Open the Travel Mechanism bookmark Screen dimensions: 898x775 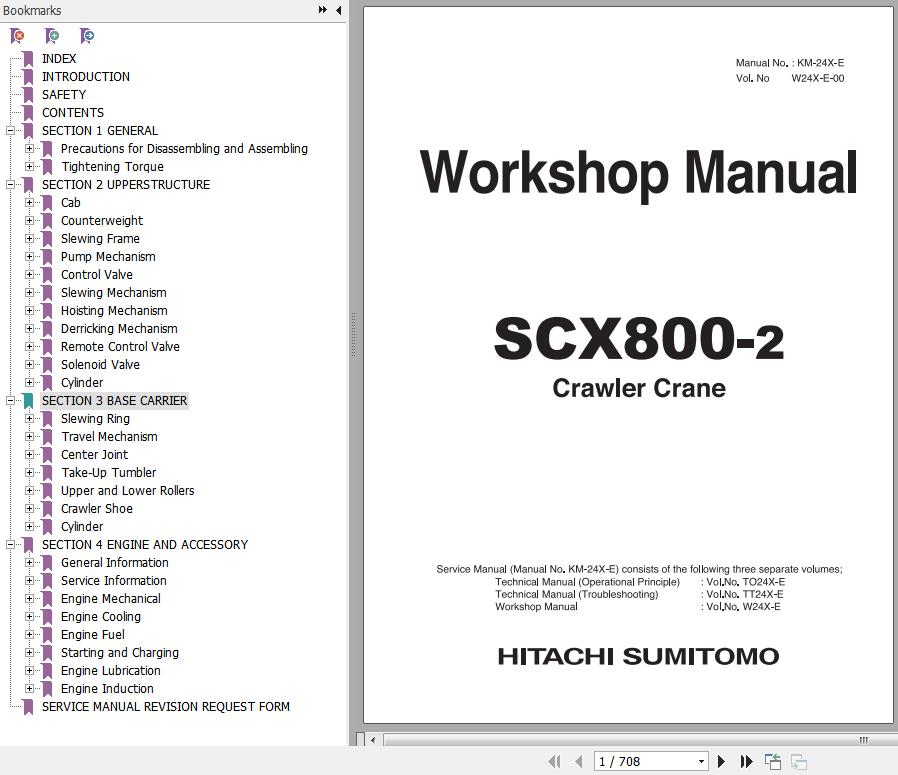(109, 436)
